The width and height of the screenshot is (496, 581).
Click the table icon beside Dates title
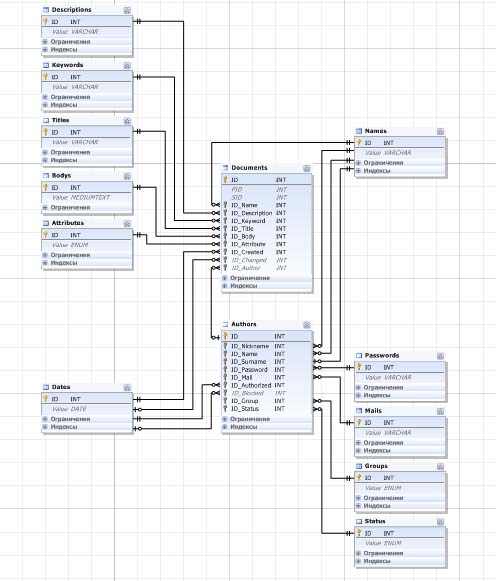point(46,387)
